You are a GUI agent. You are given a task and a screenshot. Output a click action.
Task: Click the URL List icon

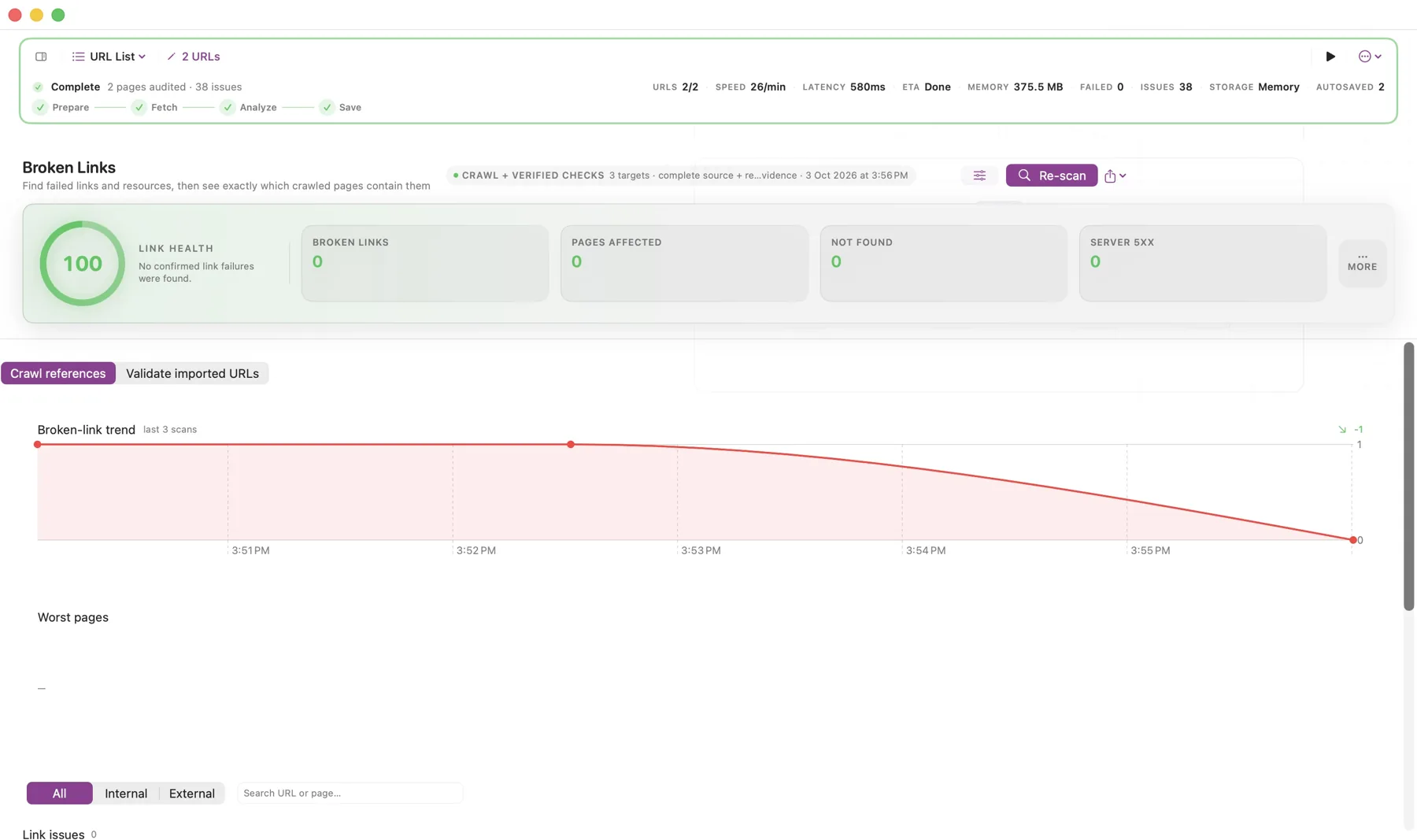tap(78, 57)
